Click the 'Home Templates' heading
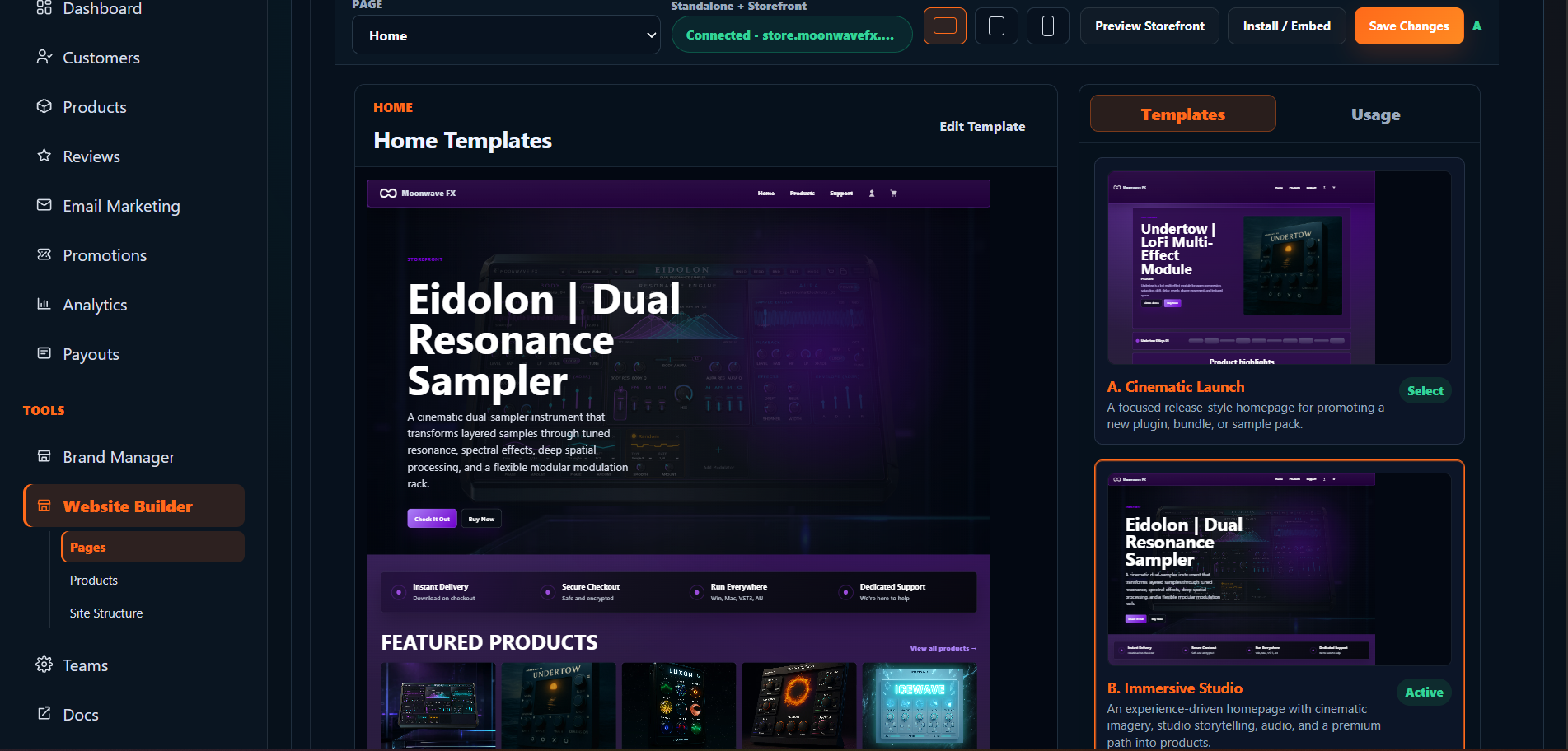This screenshot has width=1568, height=751. [462, 141]
